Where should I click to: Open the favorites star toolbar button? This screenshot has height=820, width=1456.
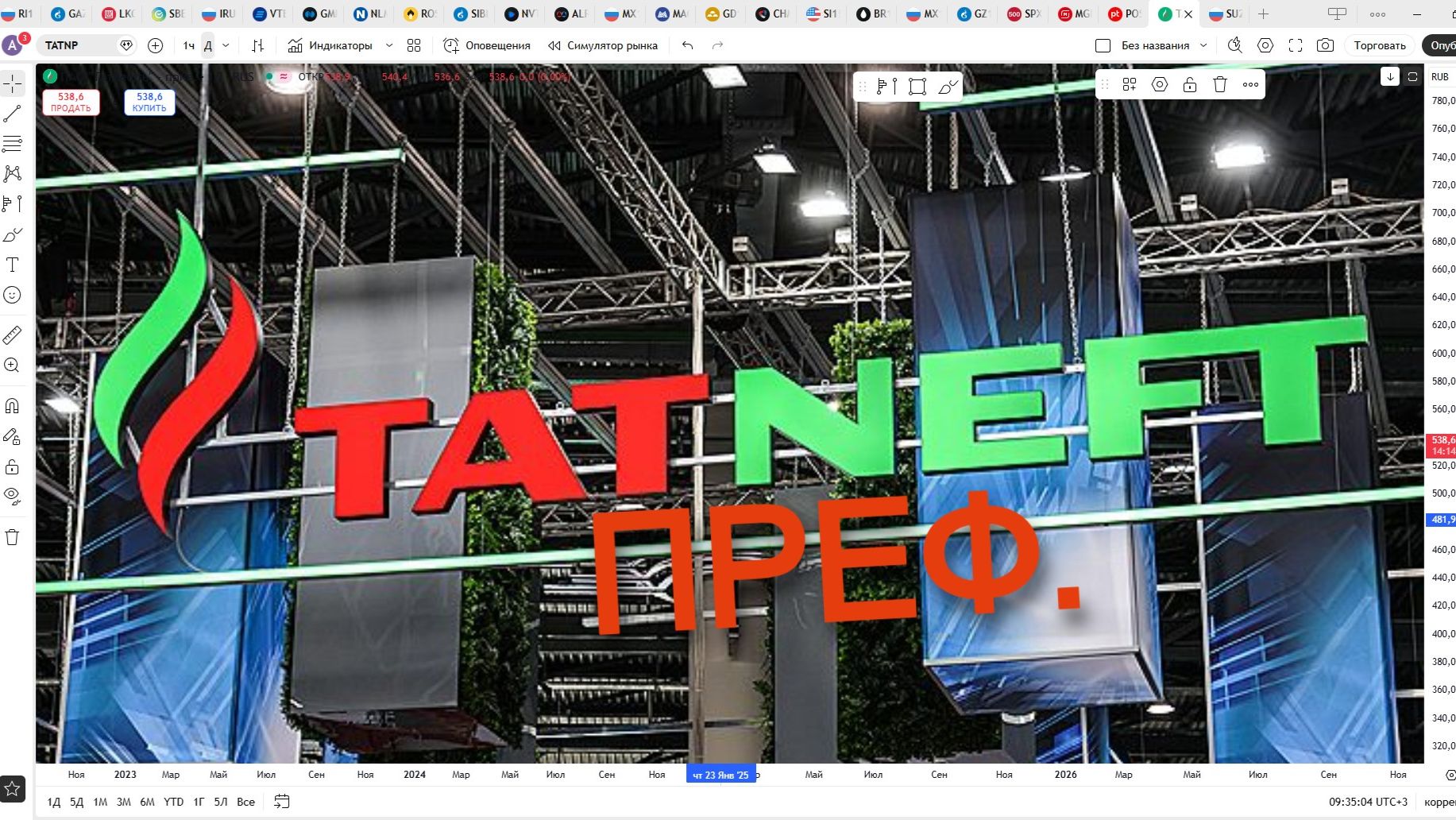[x=13, y=789]
